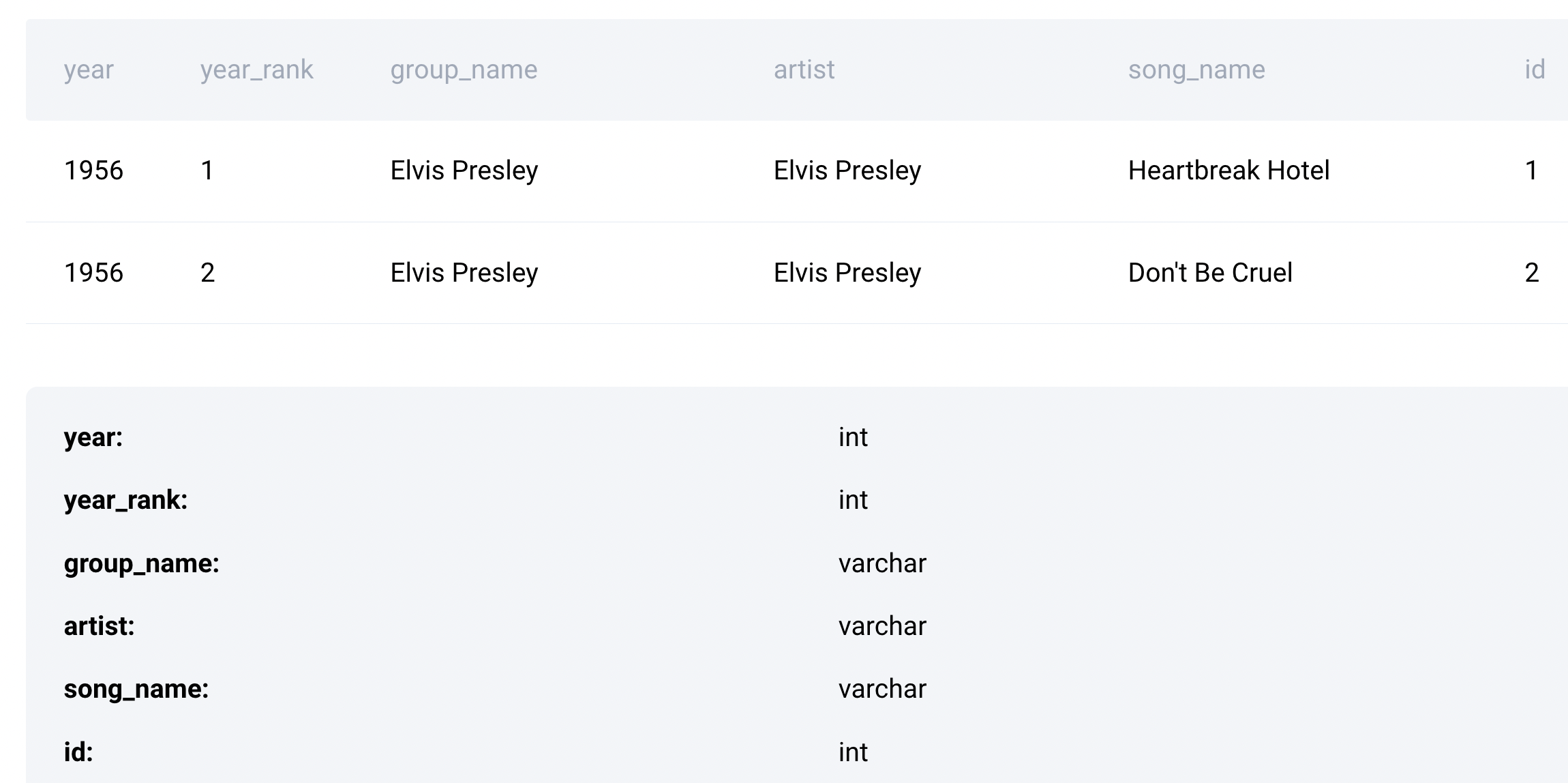The height and width of the screenshot is (783, 1568).
Task: Click the id column header
Action: click(x=1535, y=70)
